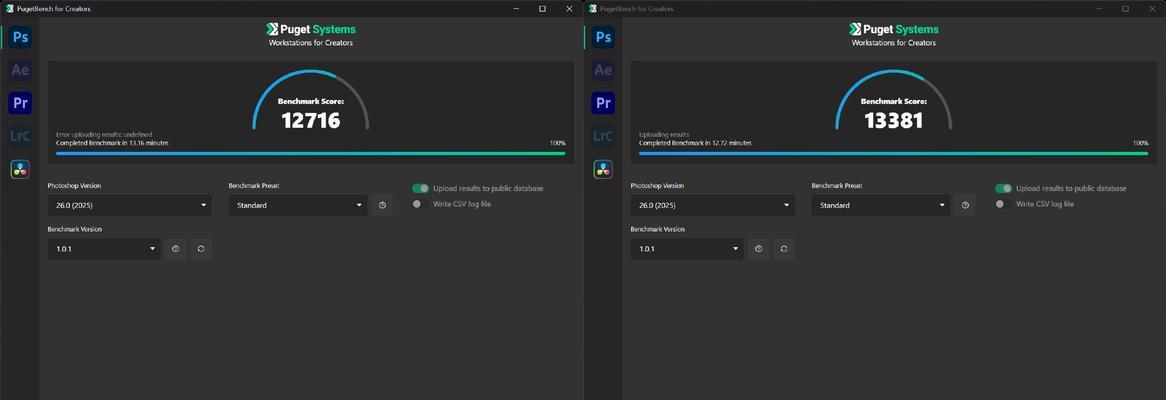This screenshot has width=1166, height=400.
Task: Refresh benchmark versions in left window
Action: [x=201, y=249]
